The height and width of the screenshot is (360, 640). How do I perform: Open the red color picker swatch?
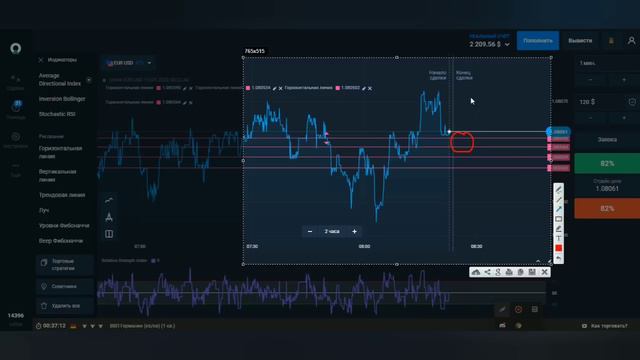pos(558,248)
